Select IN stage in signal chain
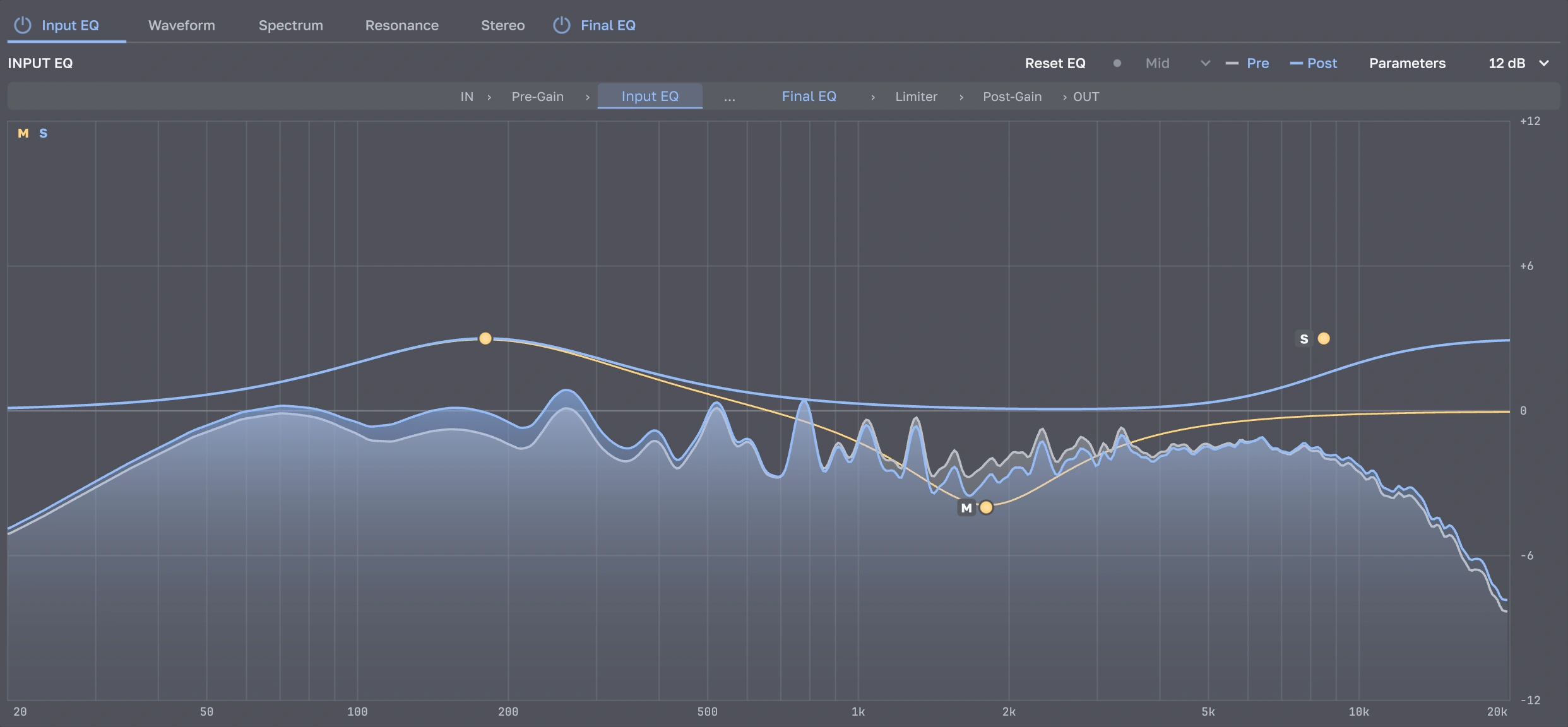This screenshot has height=727, width=1568. point(466,97)
